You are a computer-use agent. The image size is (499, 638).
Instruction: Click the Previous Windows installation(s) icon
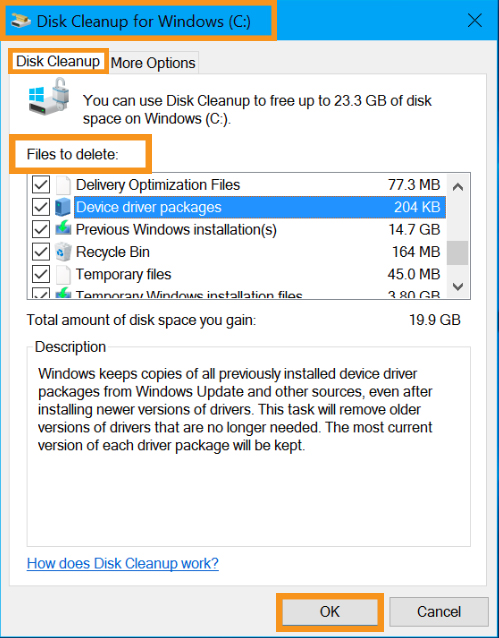click(x=63, y=229)
